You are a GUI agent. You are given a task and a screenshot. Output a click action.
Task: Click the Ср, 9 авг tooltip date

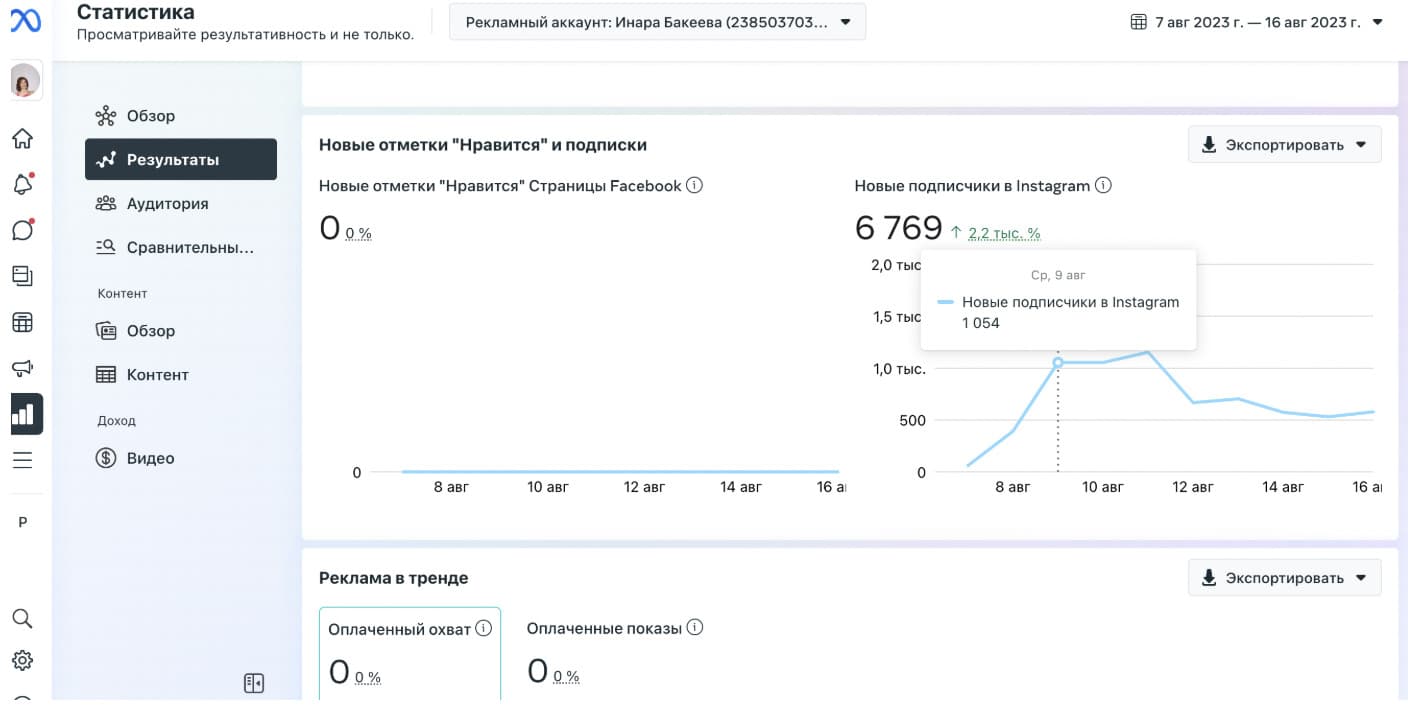(1058, 275)
